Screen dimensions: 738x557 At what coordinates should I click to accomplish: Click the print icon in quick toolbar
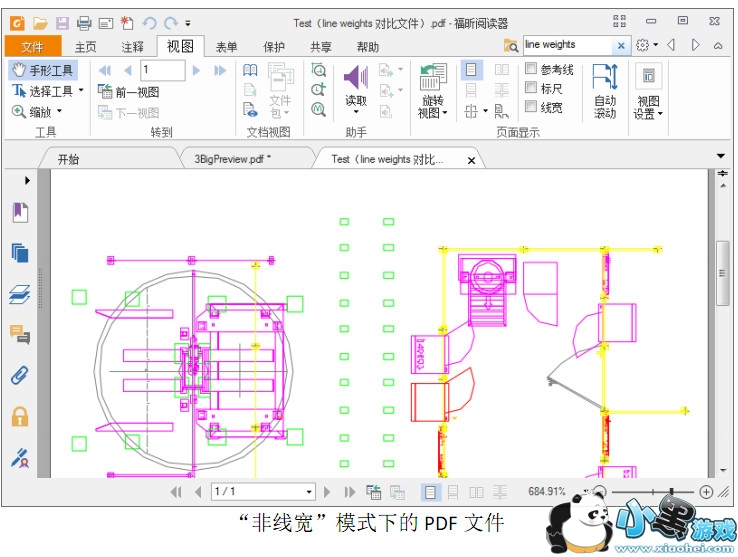click(84, 23)
